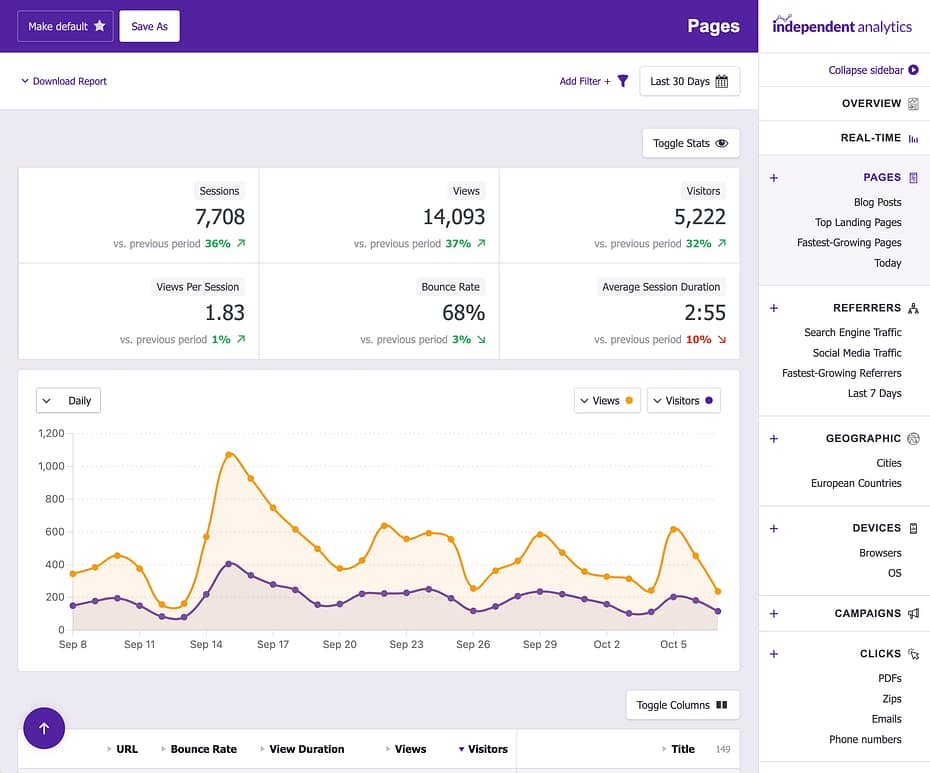Open the Daily interval dropdown

pos(68,401)
